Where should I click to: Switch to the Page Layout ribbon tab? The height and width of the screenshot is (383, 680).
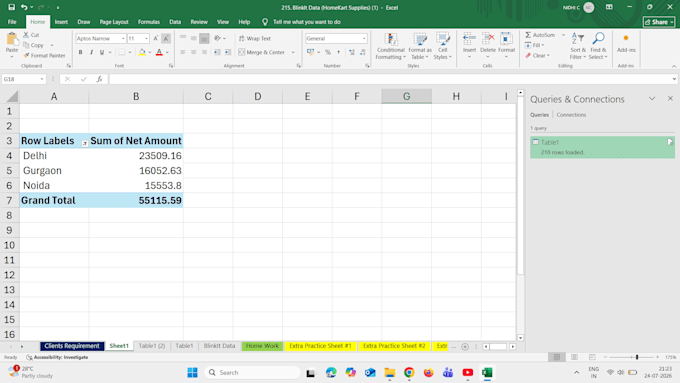click(114, 22)
